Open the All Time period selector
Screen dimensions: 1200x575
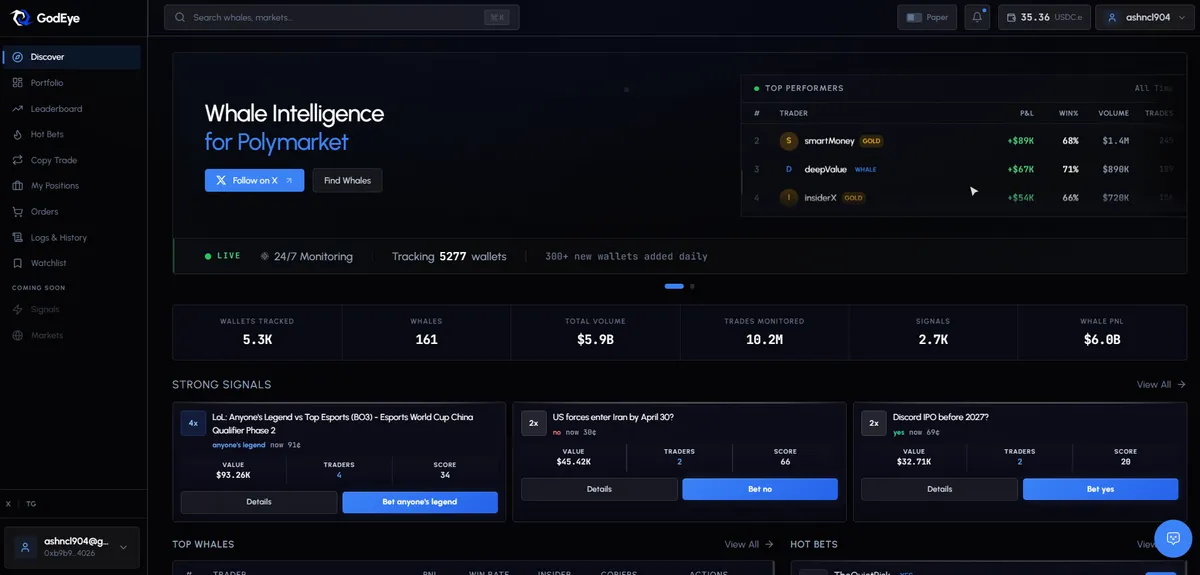[x=1155, y=88]
